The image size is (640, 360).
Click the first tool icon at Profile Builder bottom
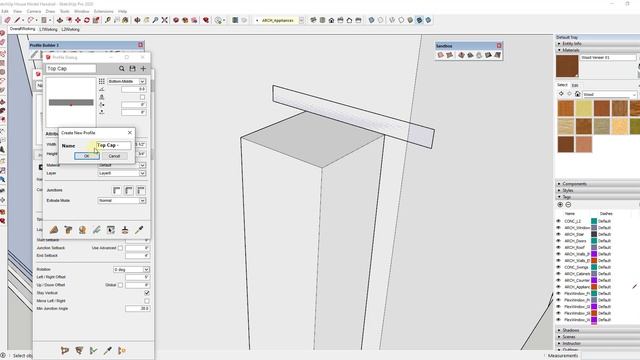pos(64,350)
